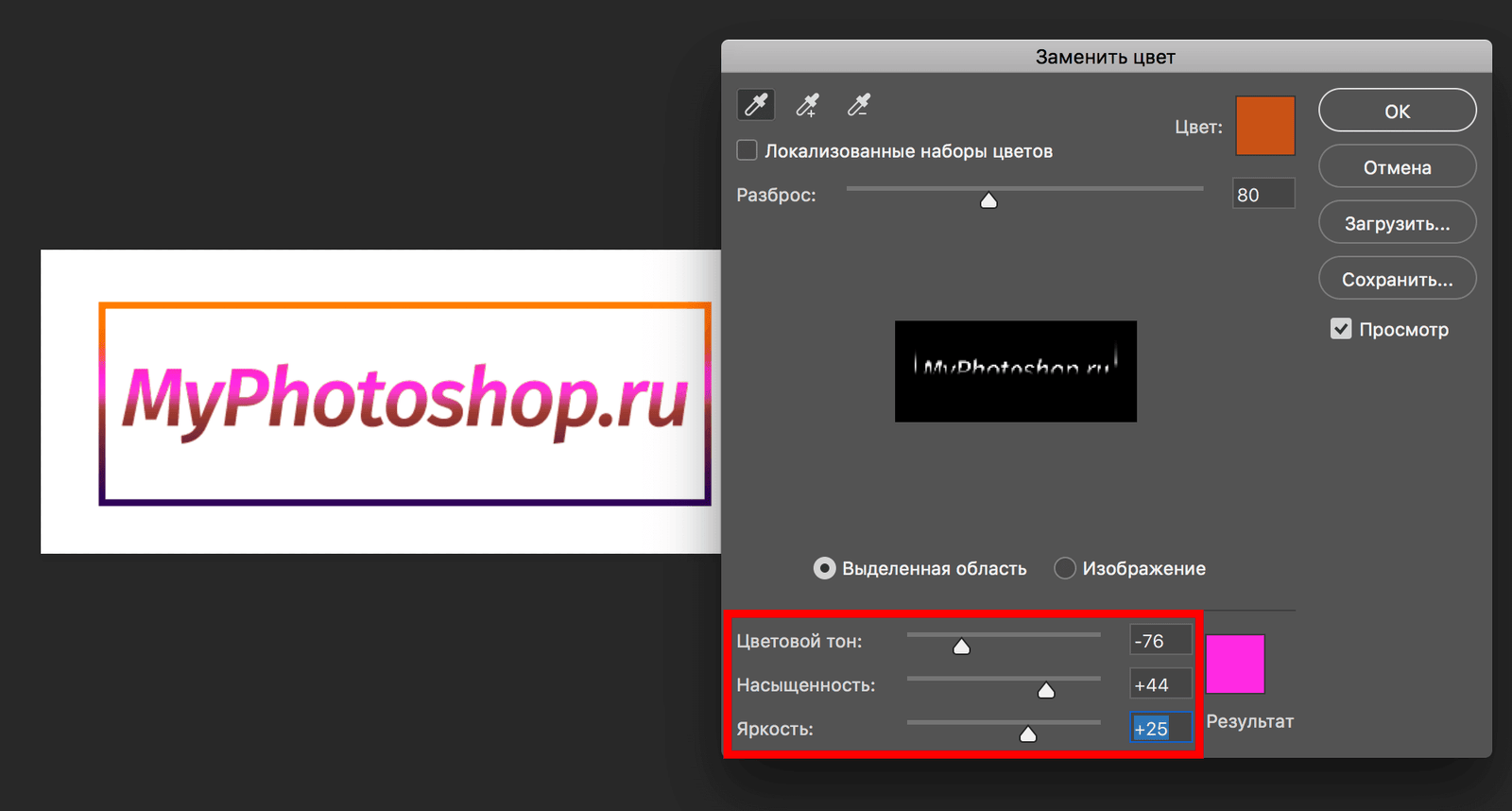This screenshot has height=811, width=1512.
Task: Click the Заменить цвет dialog title
Action: coord(1105,57)
